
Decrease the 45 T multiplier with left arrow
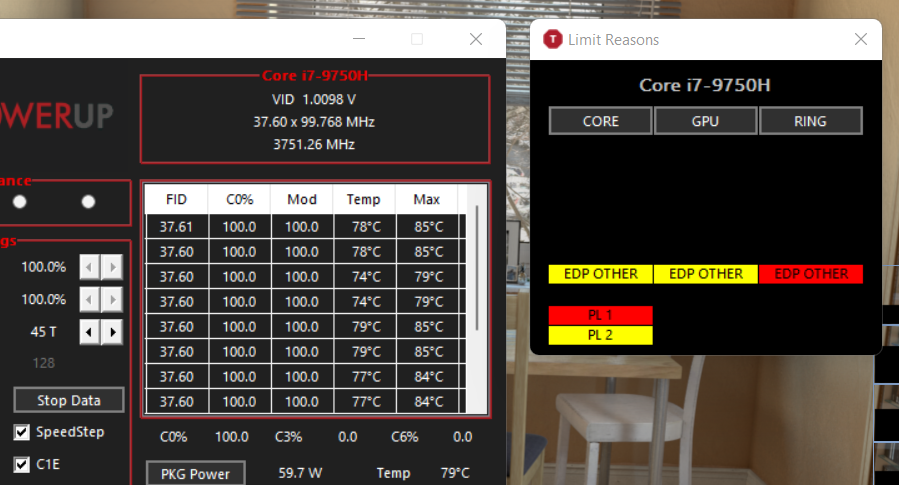coord(89,332)
